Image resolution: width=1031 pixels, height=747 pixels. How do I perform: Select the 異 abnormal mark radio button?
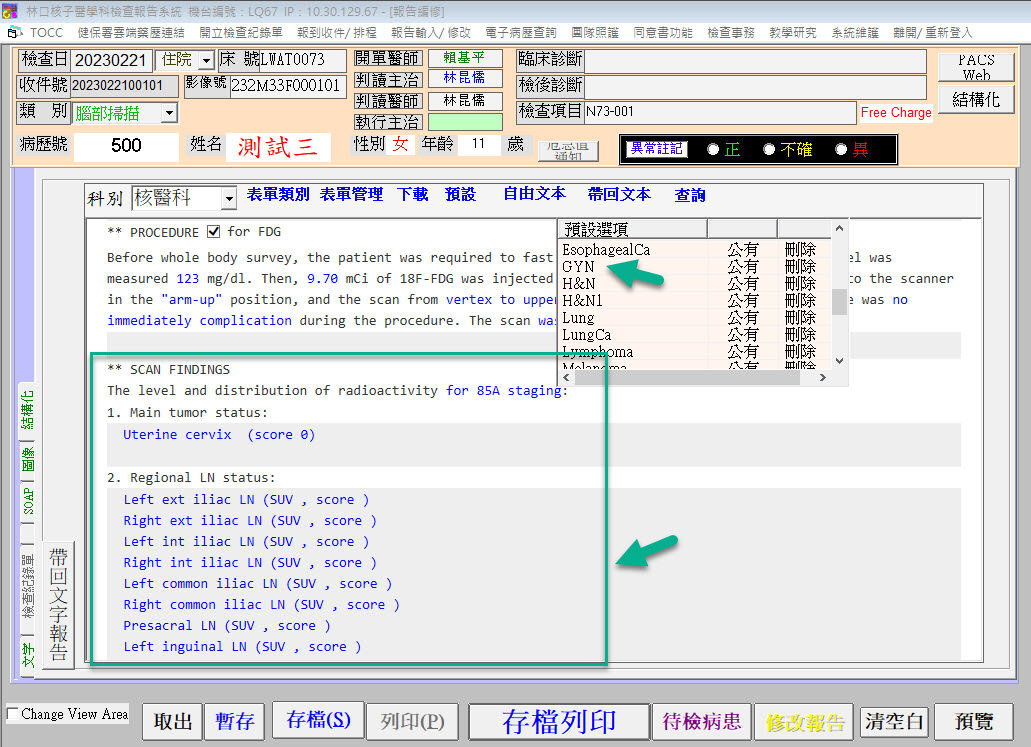841,150
